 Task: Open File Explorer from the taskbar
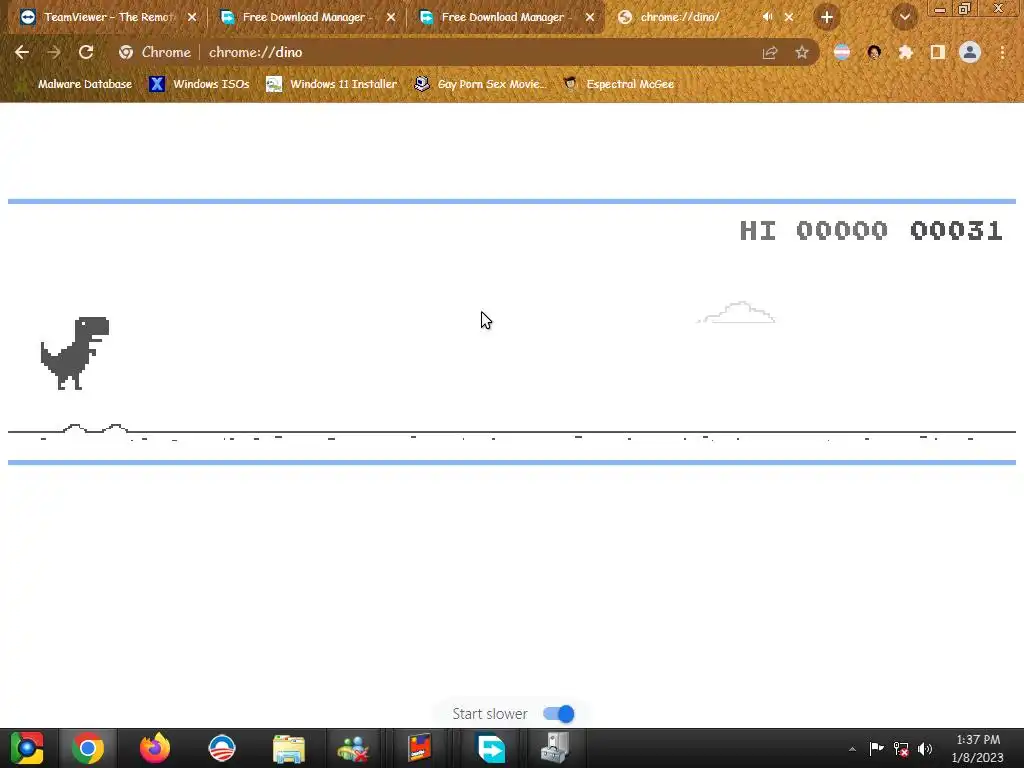(x=289, y=748)
